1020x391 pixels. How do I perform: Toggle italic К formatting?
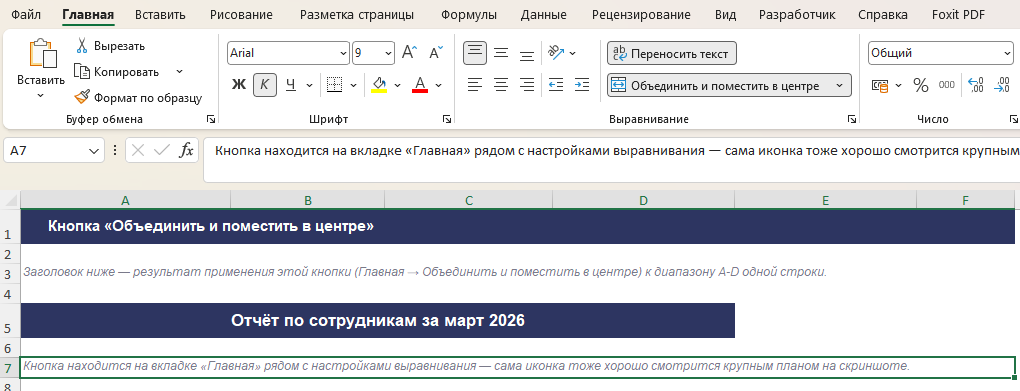click(264, 85)
